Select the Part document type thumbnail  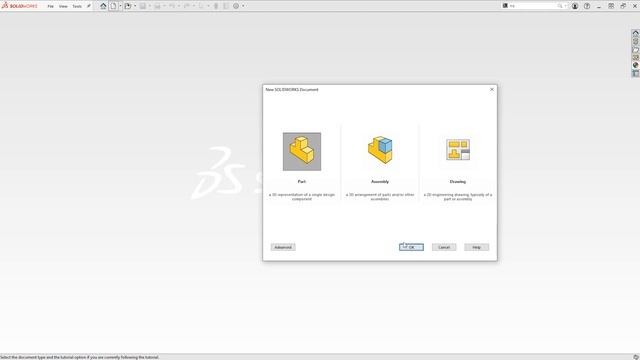pyautogui.click(x=302, y=151)
